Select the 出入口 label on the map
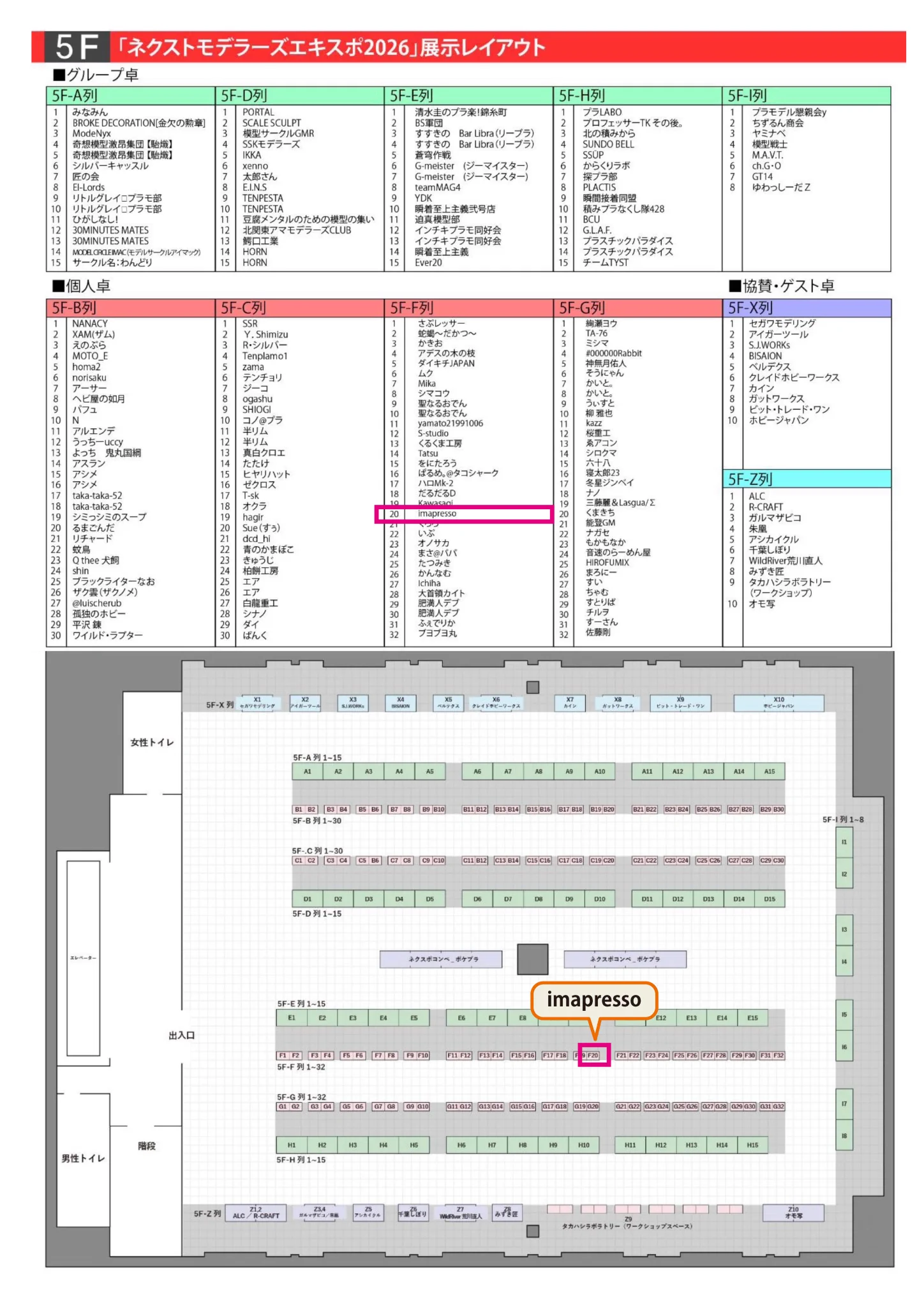 (x=182, y=1035)
